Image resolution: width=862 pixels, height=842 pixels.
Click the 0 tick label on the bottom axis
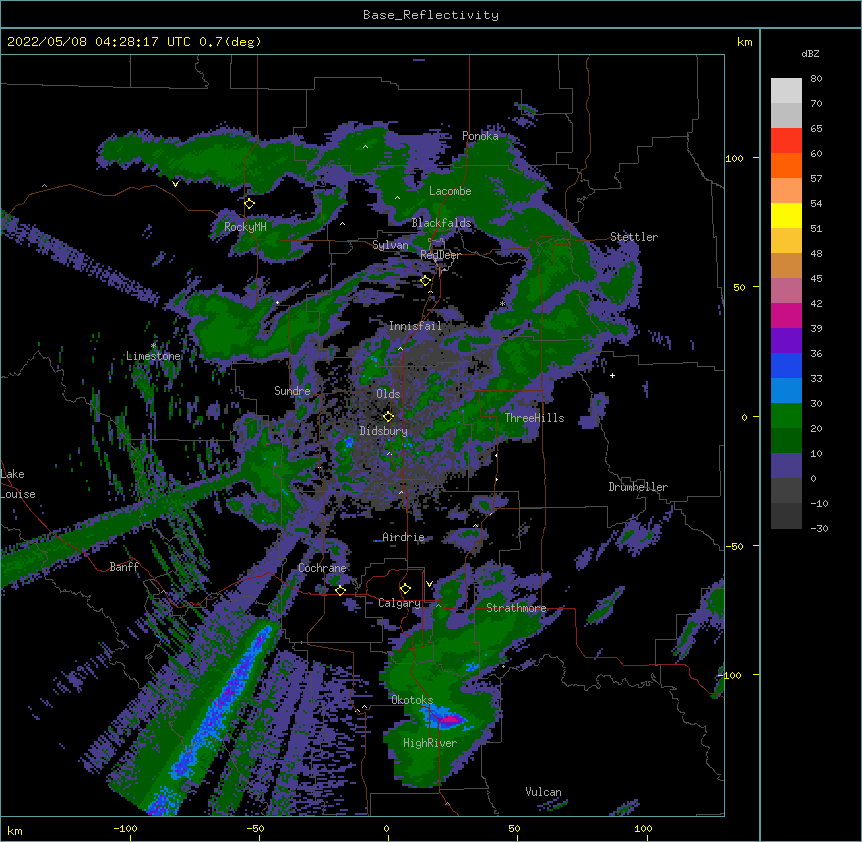point(386,828)
